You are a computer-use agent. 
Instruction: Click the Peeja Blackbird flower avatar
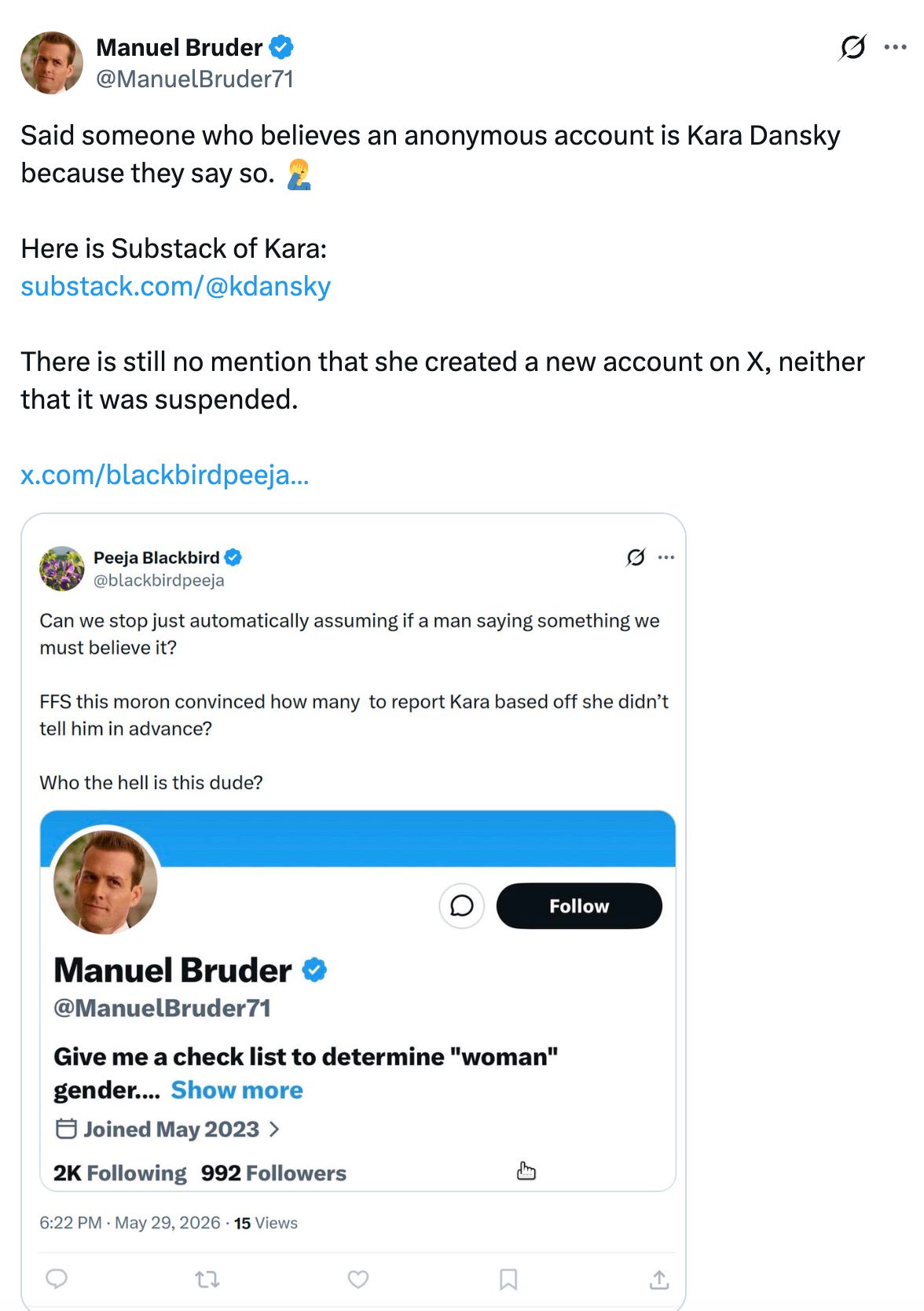coord(62,568)
